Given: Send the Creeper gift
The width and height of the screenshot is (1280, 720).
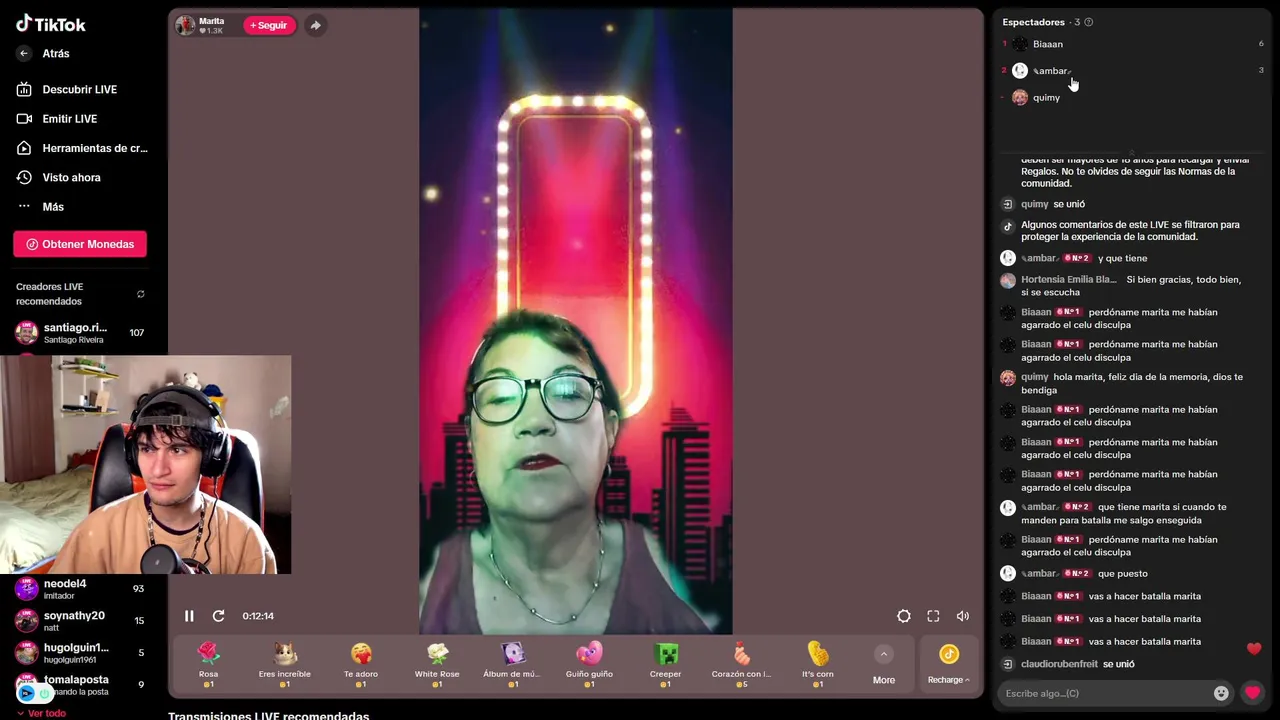Looking at the screenshot, I should click(x=665, y=665).
